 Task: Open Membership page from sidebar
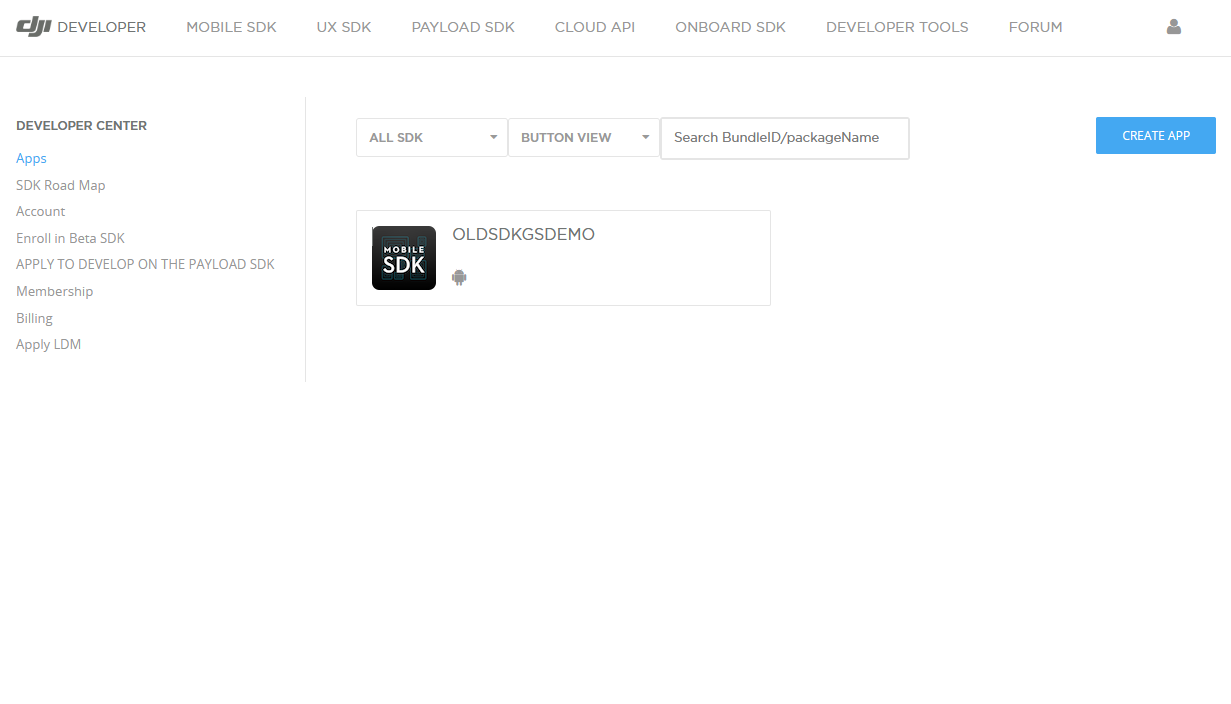tap(54, 291)
